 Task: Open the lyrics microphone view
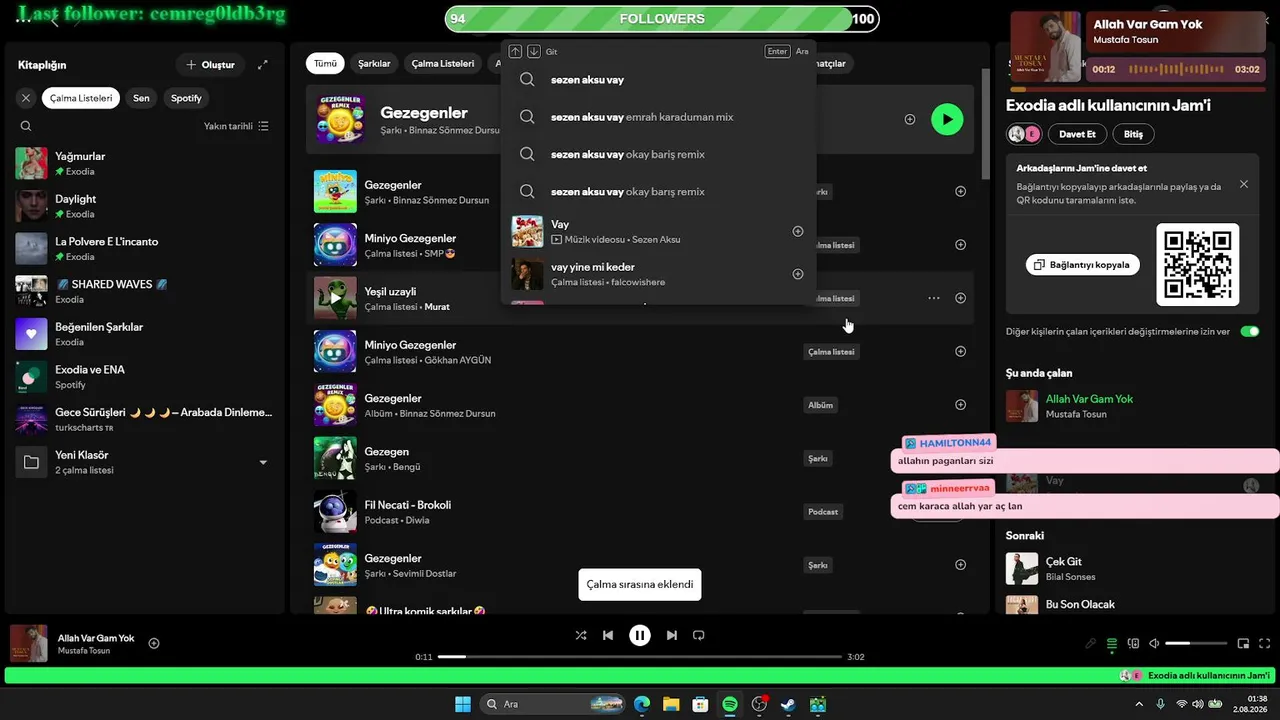tap(1091, 644)
